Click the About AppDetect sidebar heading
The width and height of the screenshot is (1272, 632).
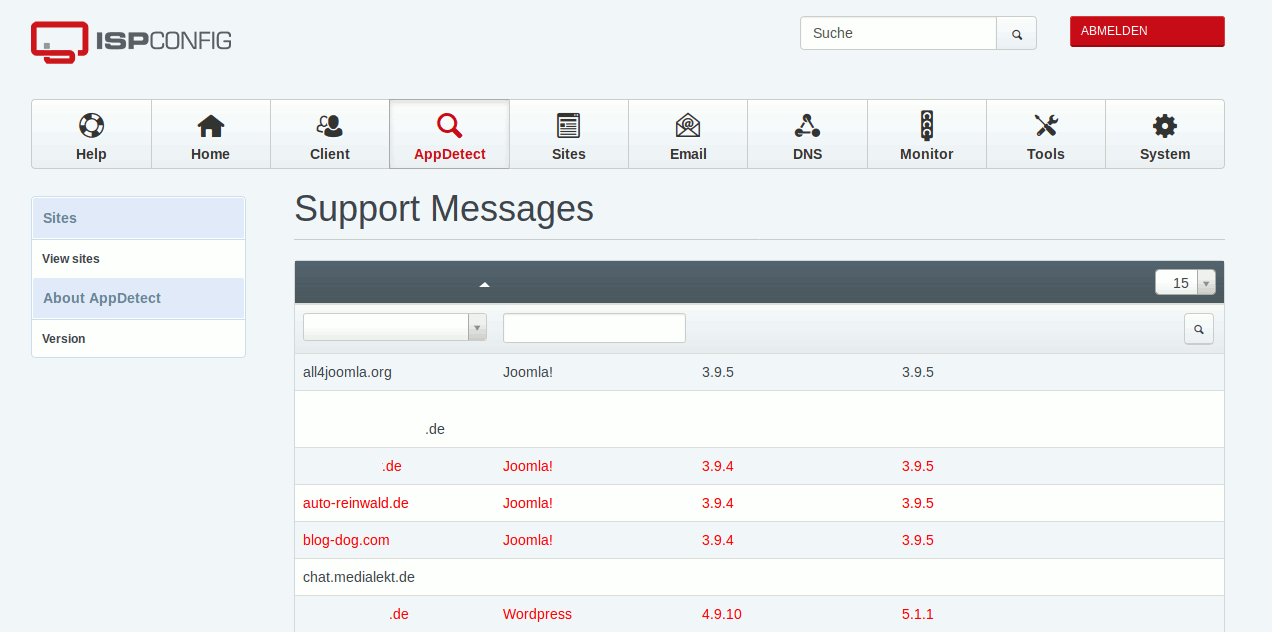coord(138,298)
